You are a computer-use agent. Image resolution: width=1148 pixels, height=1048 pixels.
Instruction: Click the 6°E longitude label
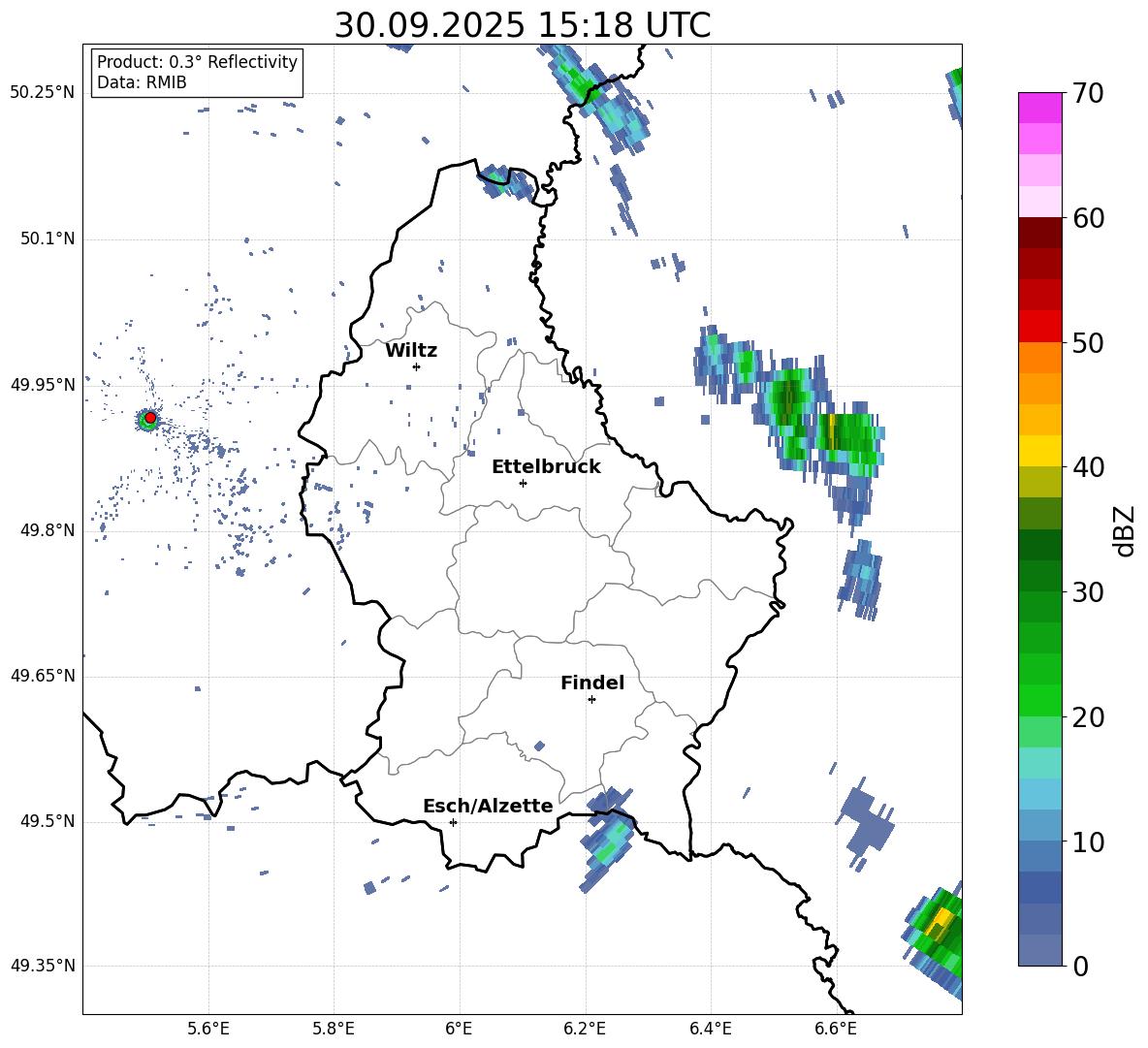pos(459,1030)
